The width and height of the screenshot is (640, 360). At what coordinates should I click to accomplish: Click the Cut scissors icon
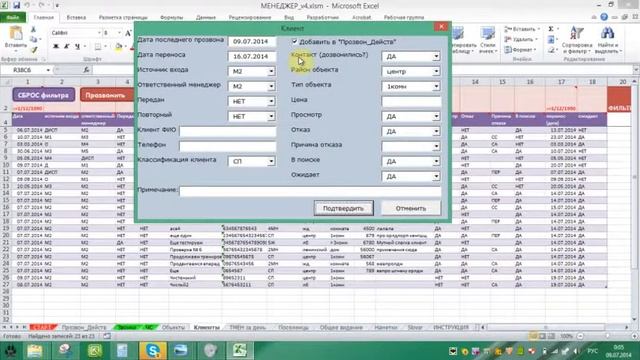coord(33,30)
